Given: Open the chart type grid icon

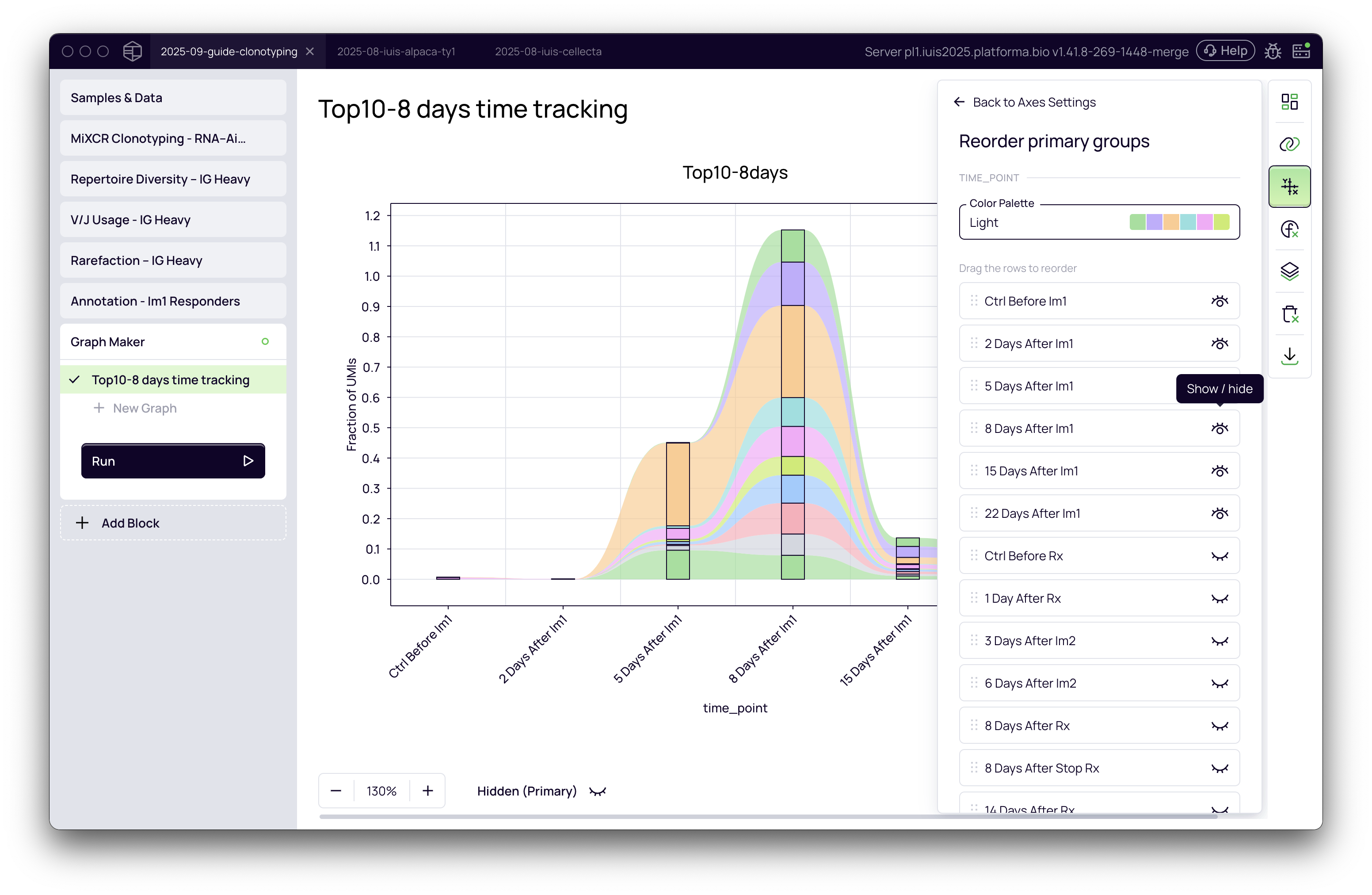Looking at the screenshot, I should [1289, 102].
